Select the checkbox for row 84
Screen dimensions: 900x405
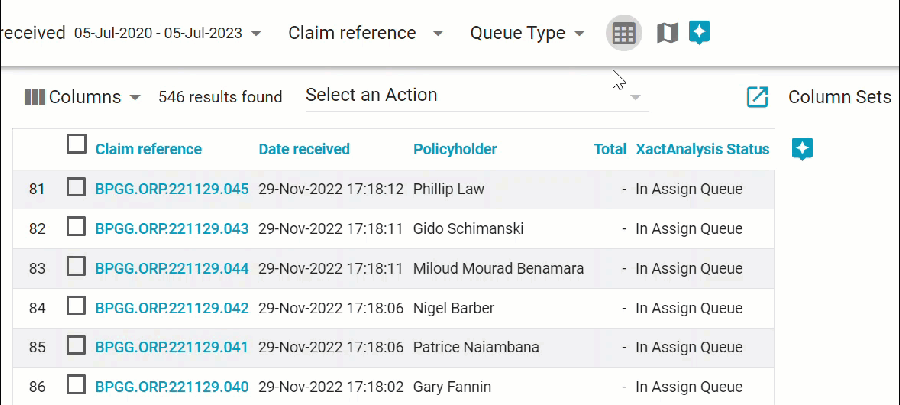point(76,307)
